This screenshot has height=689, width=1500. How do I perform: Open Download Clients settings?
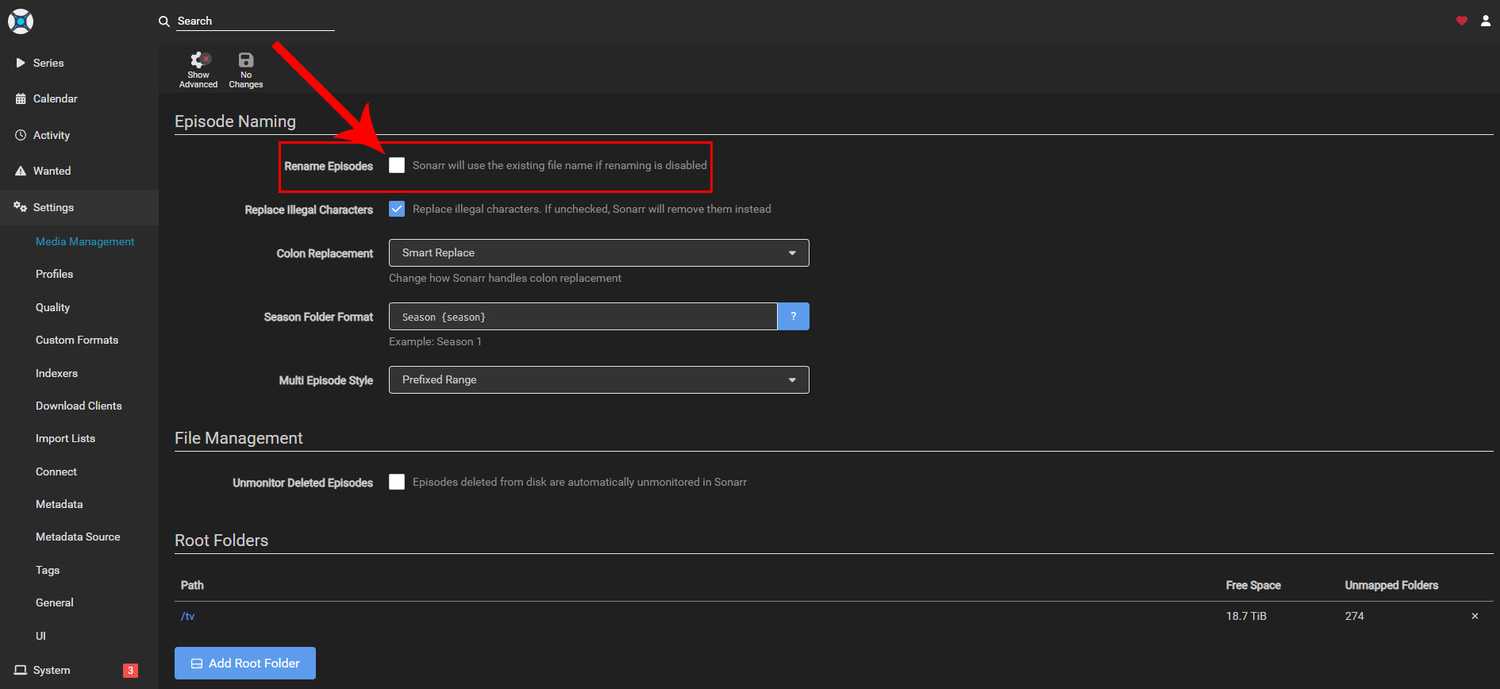click(78, 406)
